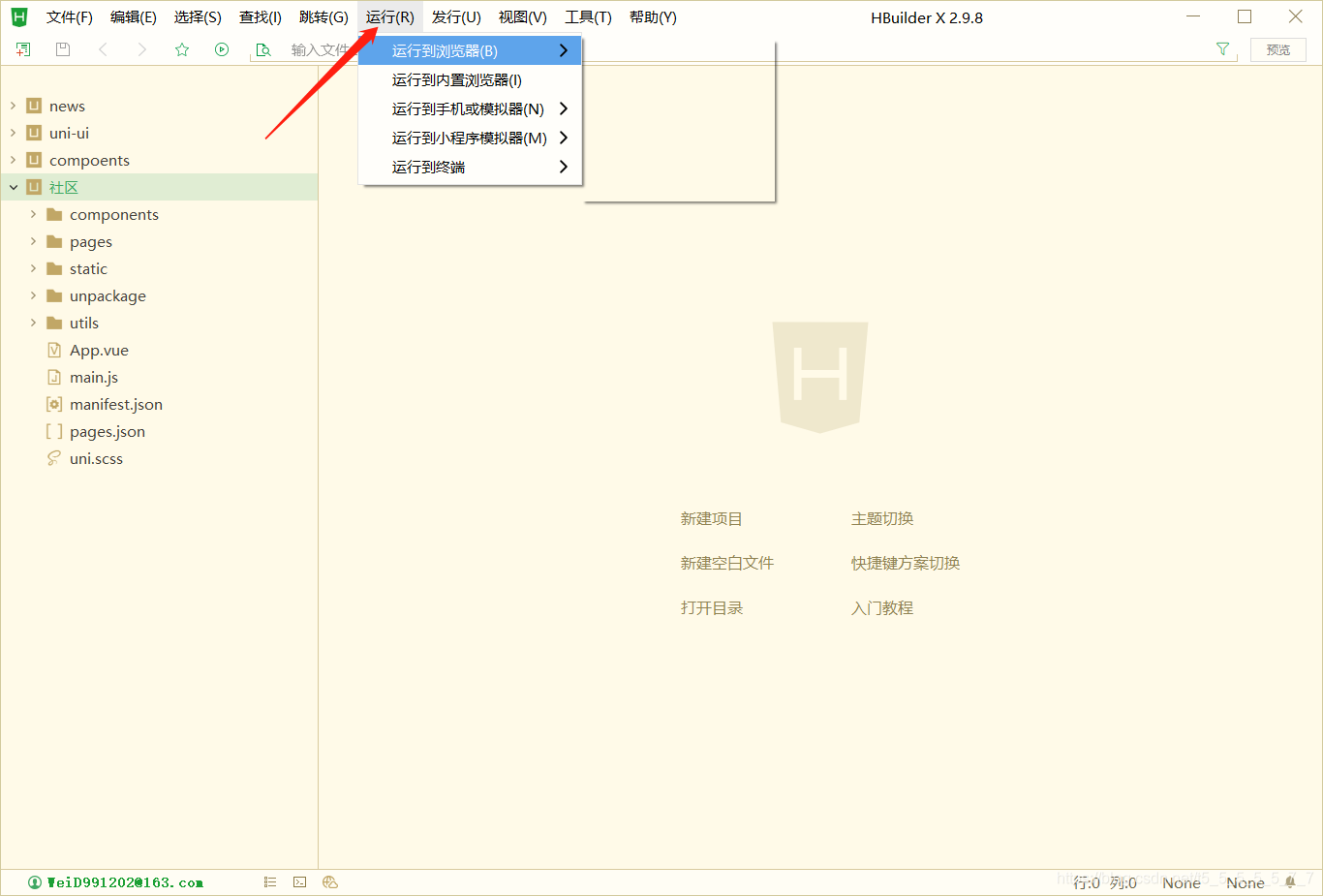The image size is (1323, 896).
Task: Click the new file toolbar icon
Action: (23, 49)
